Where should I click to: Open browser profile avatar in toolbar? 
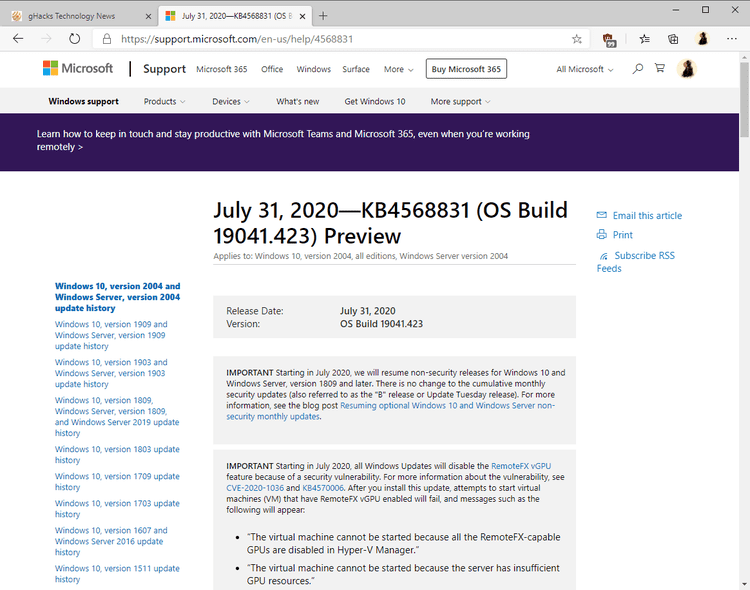click(x=703, y=39)
